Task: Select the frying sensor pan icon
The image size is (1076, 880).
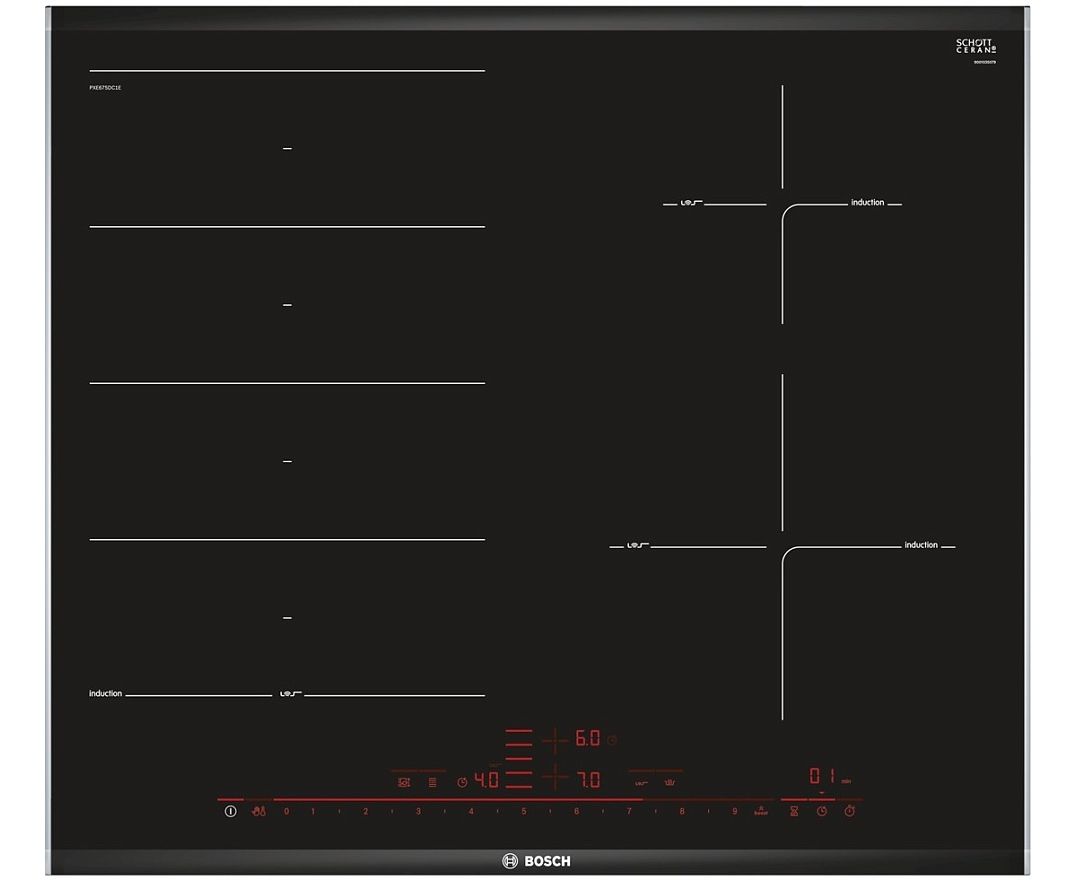Action: pos(404,782)
